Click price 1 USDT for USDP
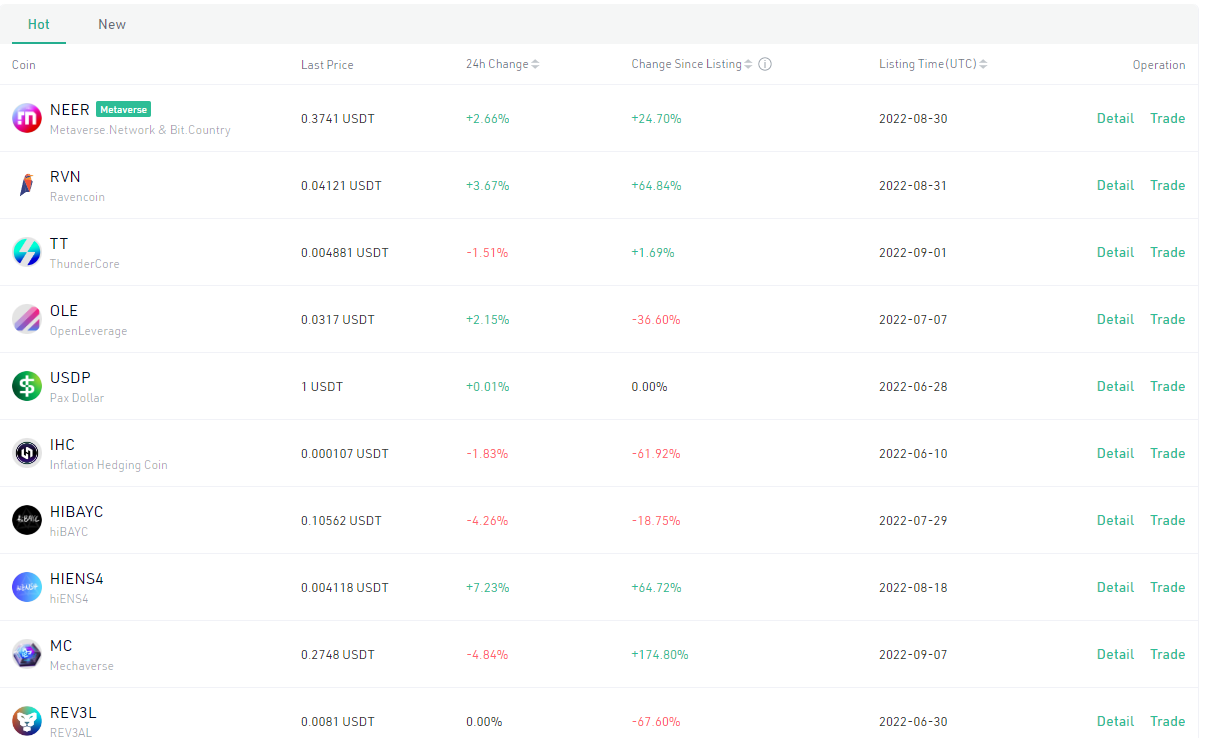 pyautogui.click(x=322, y=386)
